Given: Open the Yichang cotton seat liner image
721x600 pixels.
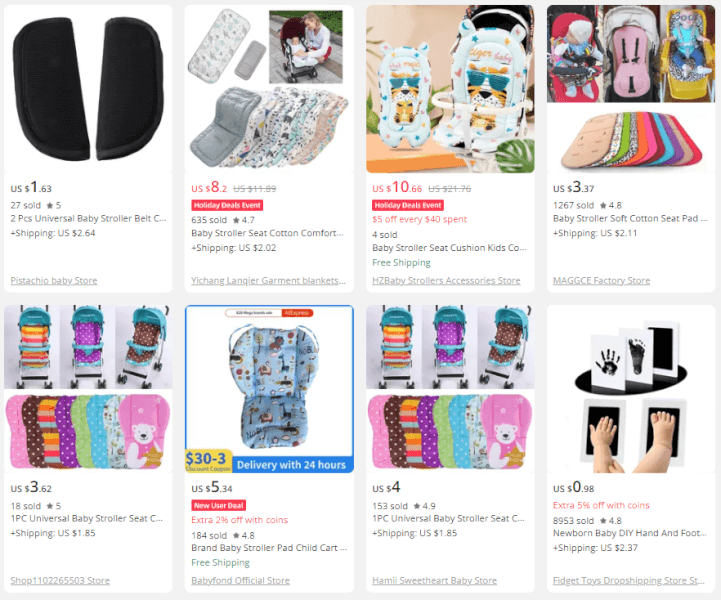Looking at the screenshot, I should tap(269, 89).
